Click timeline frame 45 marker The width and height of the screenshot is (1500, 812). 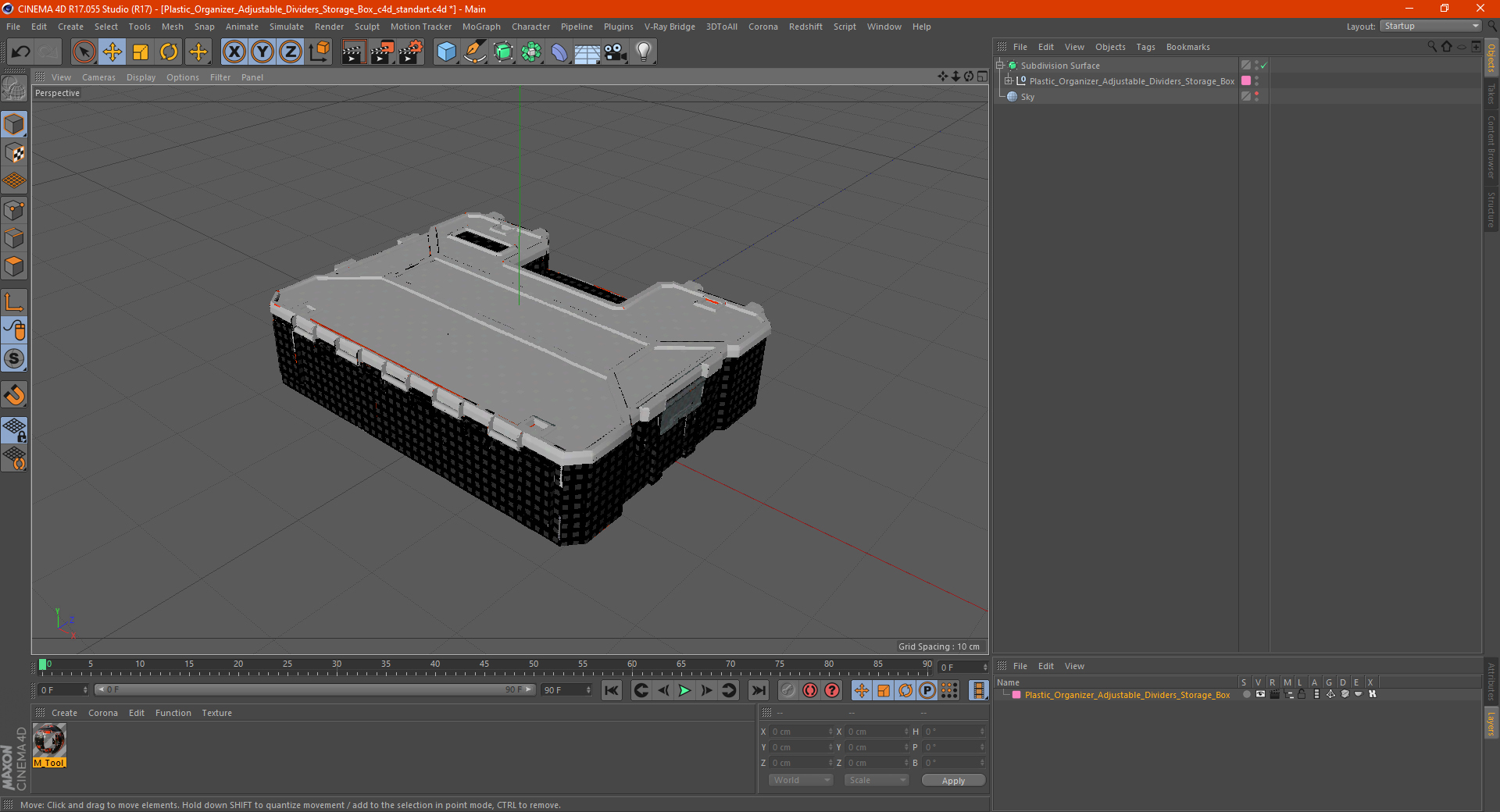pyautogui.click(x=484, y=666)
